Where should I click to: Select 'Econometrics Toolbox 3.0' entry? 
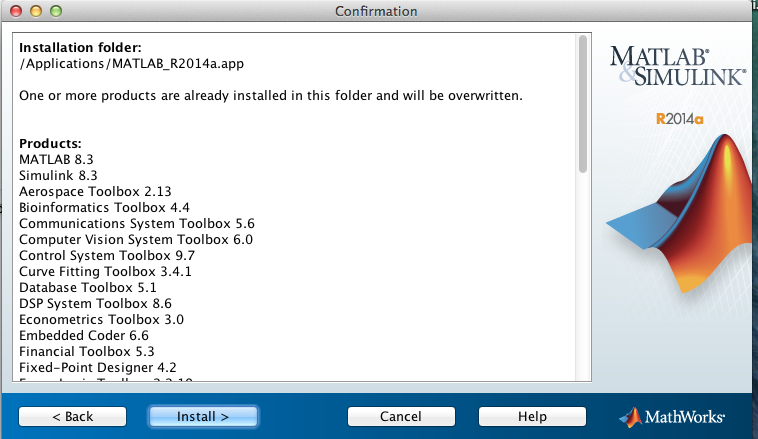[x=102, y=319]
